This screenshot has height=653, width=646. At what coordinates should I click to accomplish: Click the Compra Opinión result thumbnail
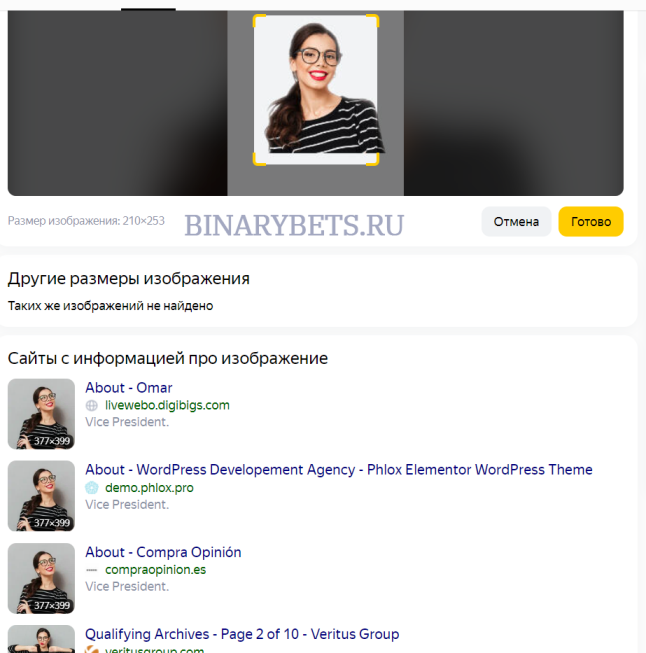tap(41, 578)
